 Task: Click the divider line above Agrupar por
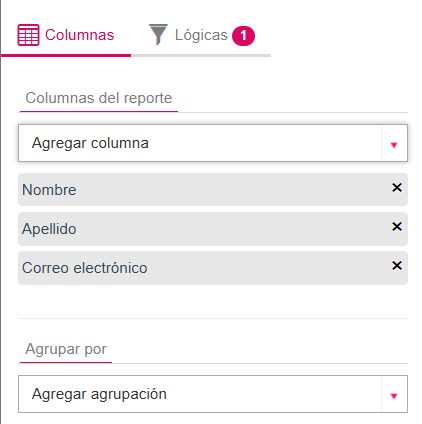pyautogui.click(x=213, y=318)
